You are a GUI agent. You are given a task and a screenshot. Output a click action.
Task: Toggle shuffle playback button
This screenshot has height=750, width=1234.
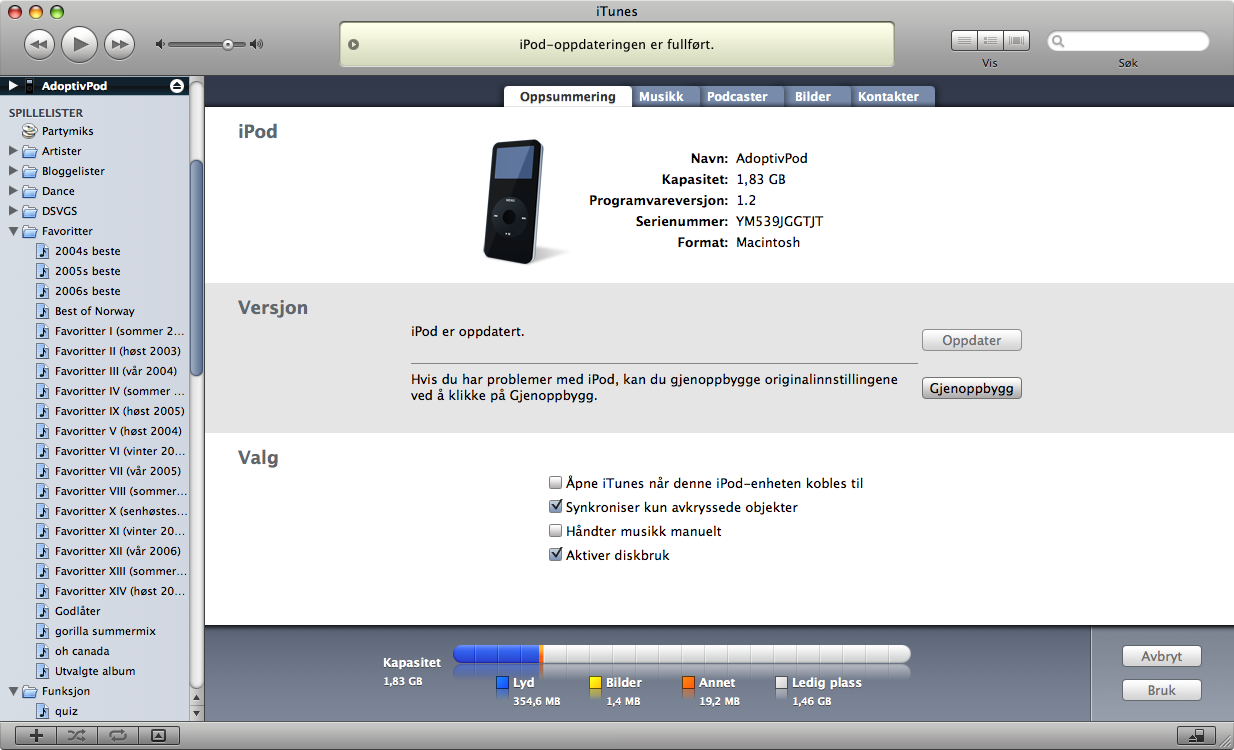click(77, 735)
